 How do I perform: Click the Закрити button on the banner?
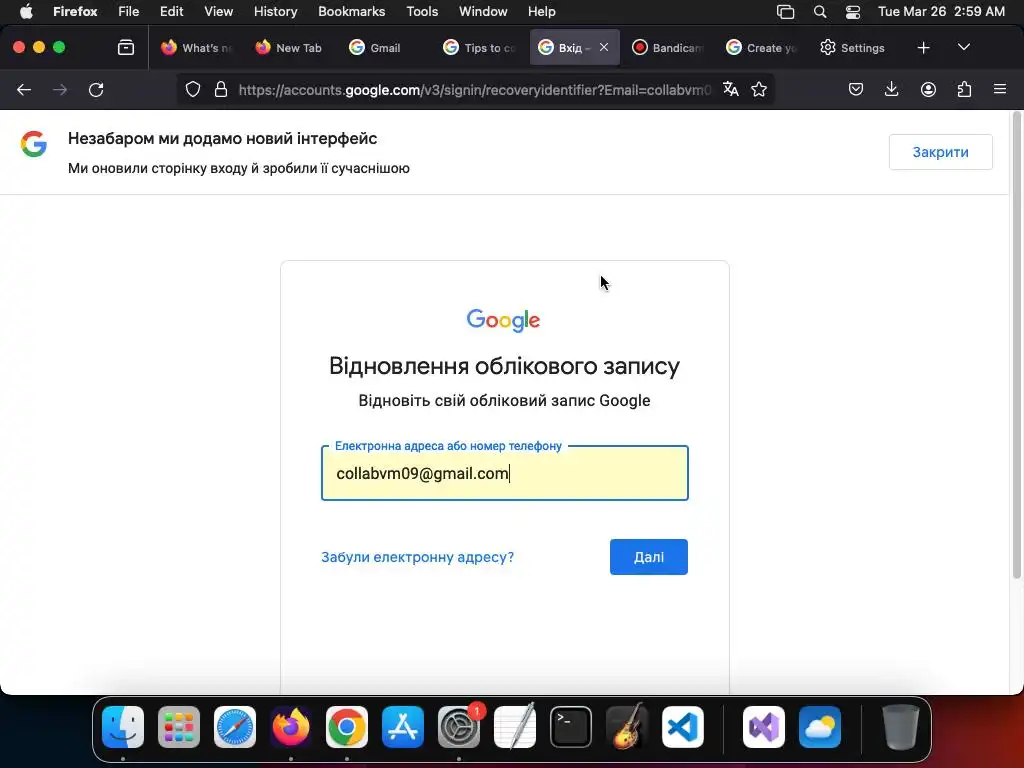(x=940, y=152)
